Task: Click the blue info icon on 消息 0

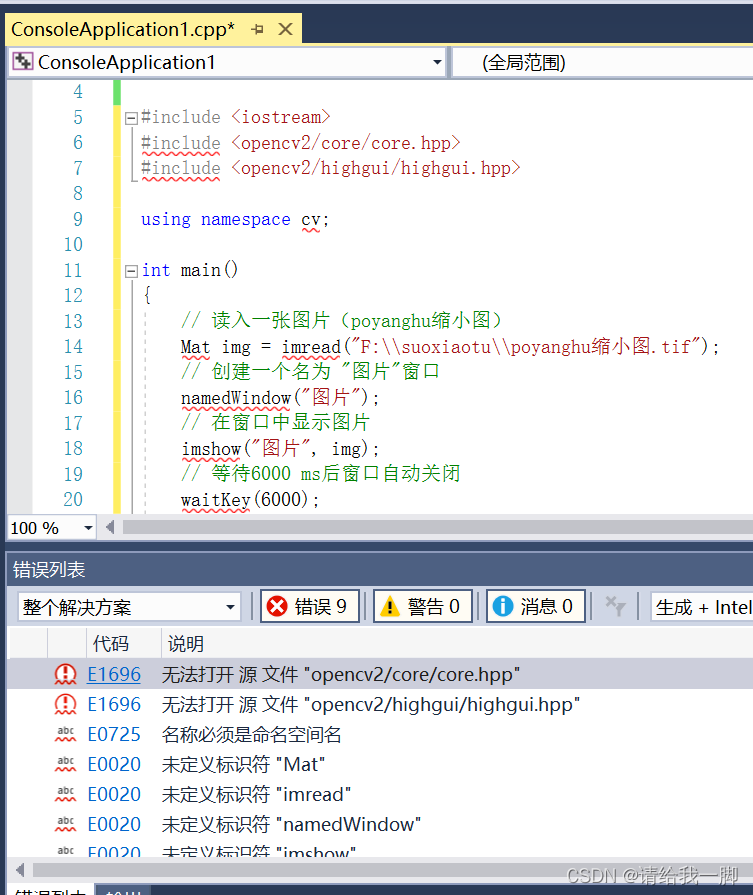Action: pos(503,606)
